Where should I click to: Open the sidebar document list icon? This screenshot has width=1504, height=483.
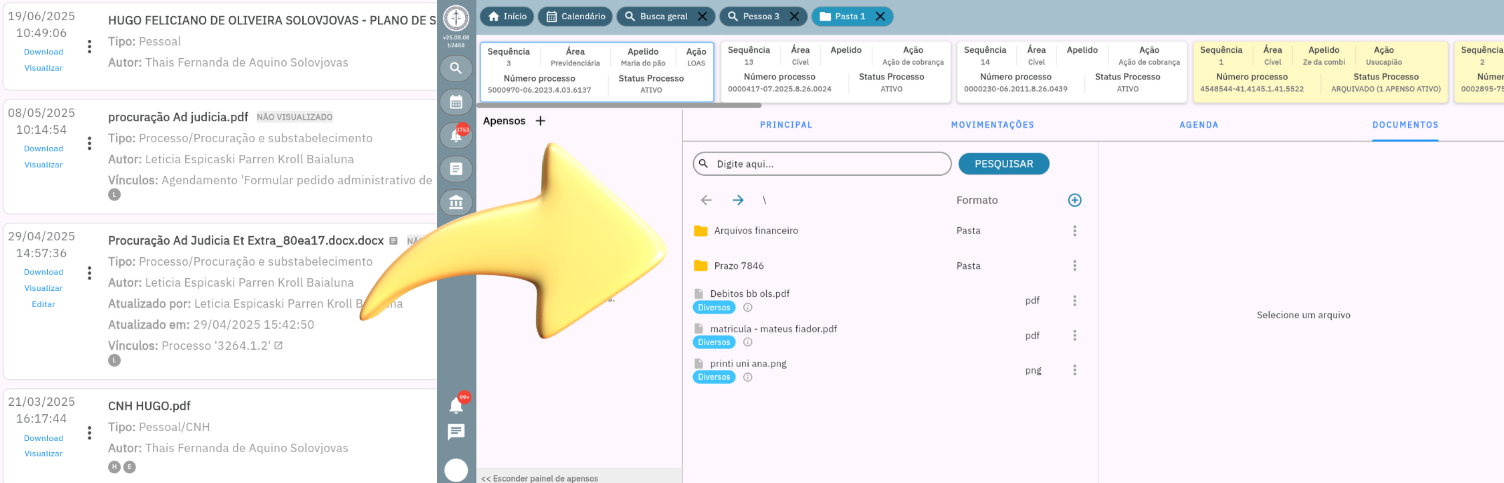[x=456, y=169]
